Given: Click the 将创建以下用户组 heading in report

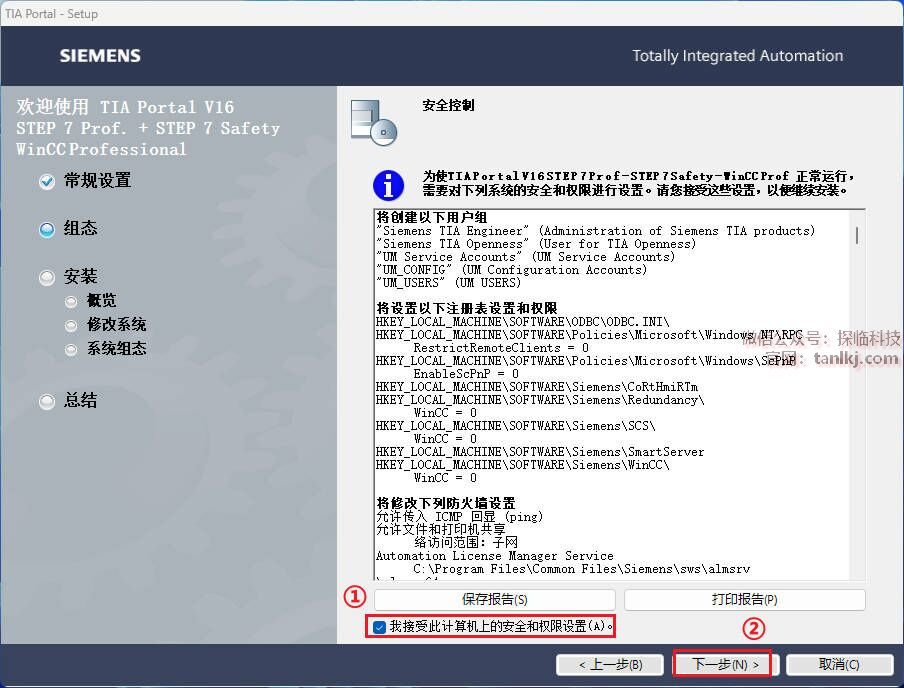Looking at the screenshot, I should pos(432,217).
